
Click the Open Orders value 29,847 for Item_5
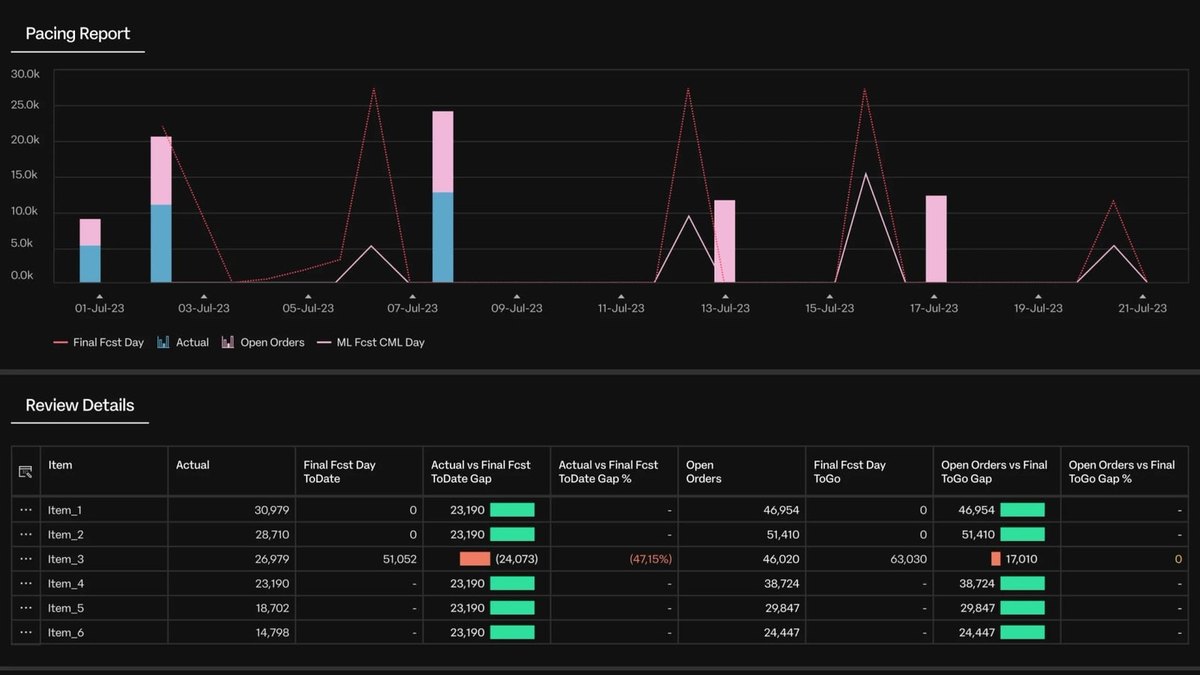pyautogui.click(x=781, y=608)
